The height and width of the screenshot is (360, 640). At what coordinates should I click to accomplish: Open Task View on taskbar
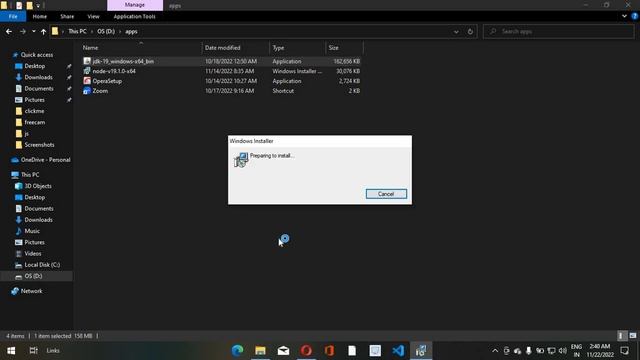point(33,351)
